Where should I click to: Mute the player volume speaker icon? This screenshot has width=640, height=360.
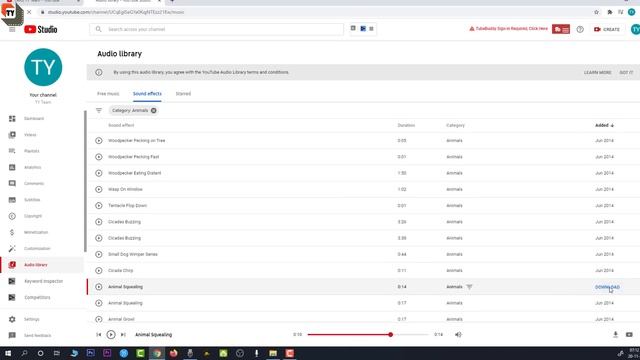[x=458, y=335]
